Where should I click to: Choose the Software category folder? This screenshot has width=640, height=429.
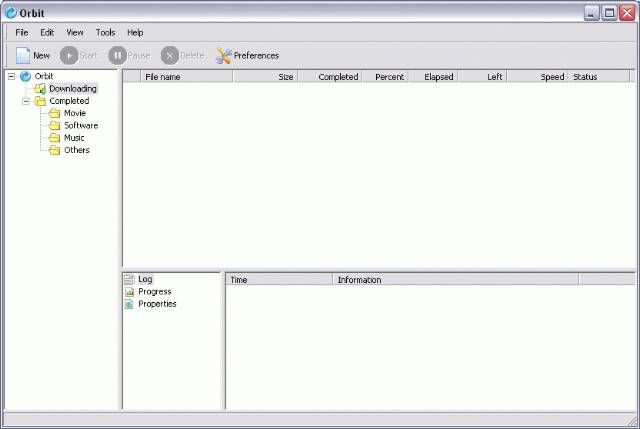coord(80,126)
